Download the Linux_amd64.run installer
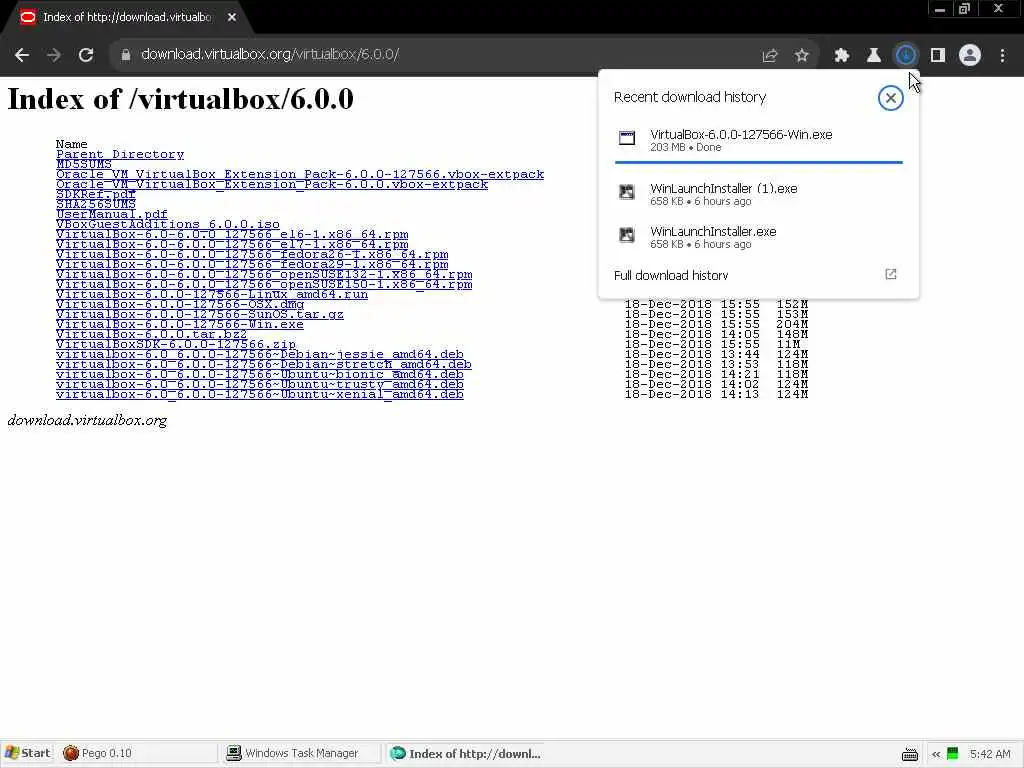The height and width of the screenshot is (768, 1024). pyautogui.click(x=212, y=295)
